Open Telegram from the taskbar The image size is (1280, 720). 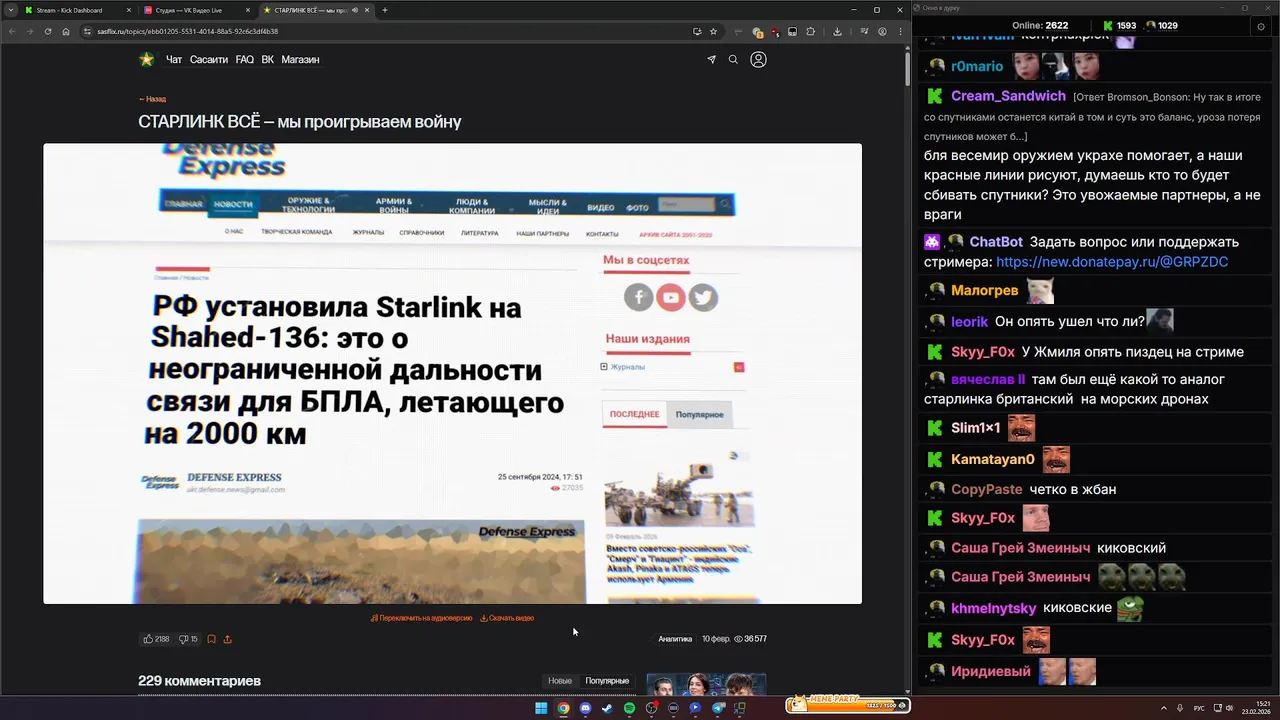(x=718, y=708)
